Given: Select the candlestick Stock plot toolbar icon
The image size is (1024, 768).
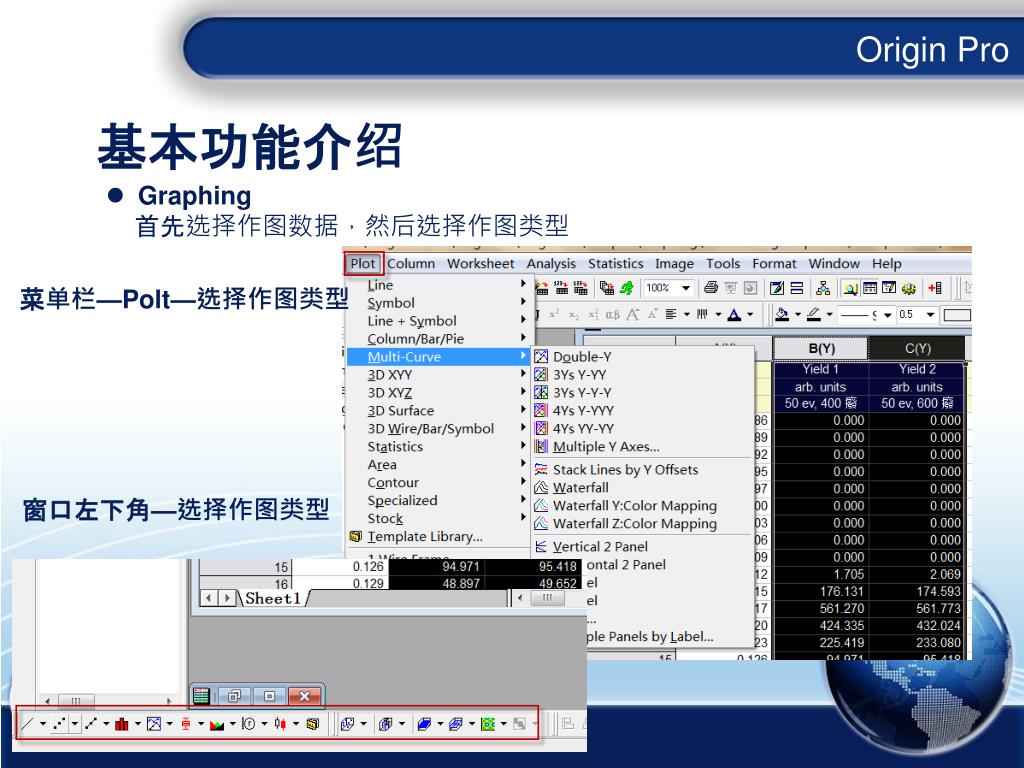Looking at the screenshot, I should [280, 724].
